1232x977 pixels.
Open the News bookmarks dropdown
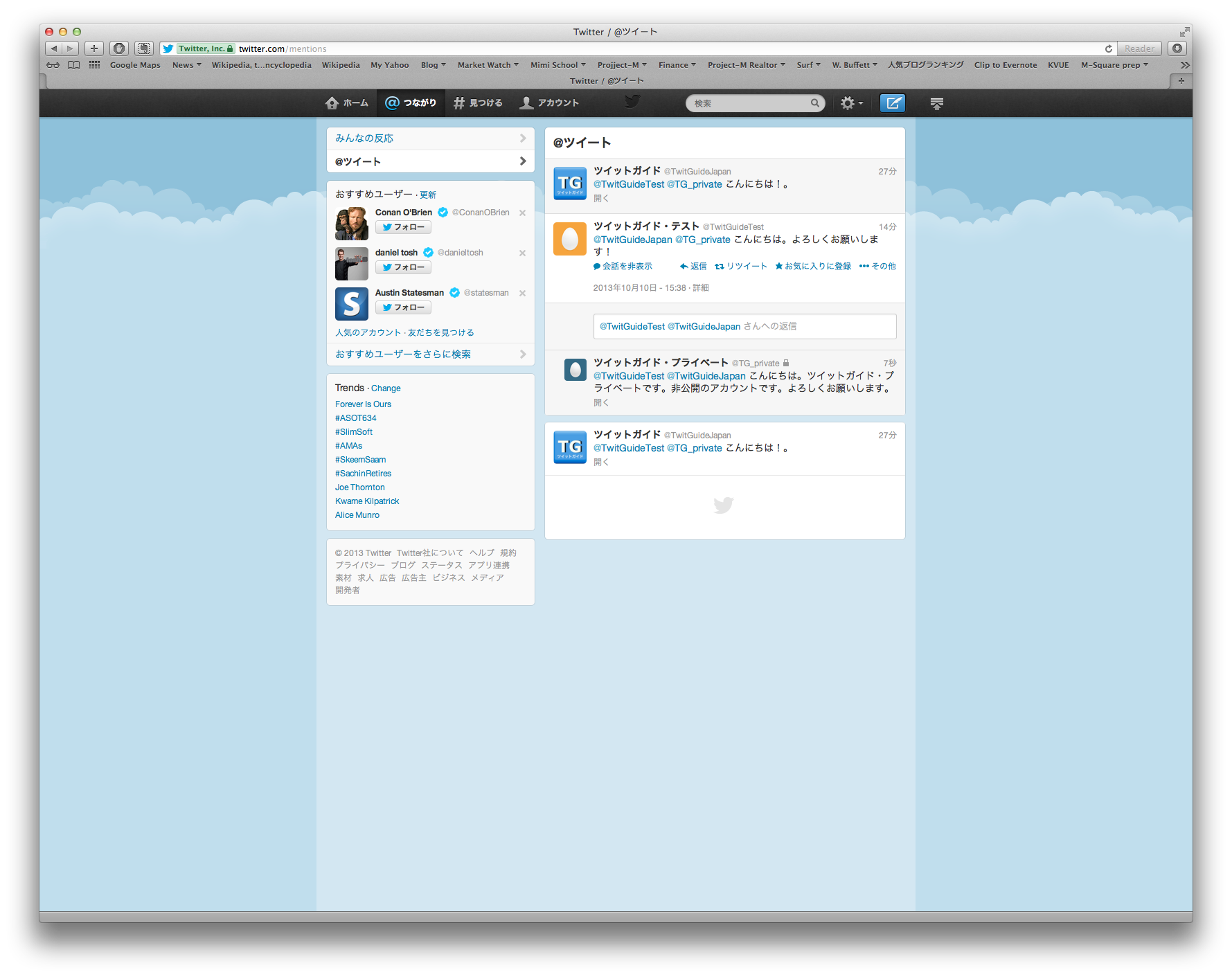coord(187,65)
